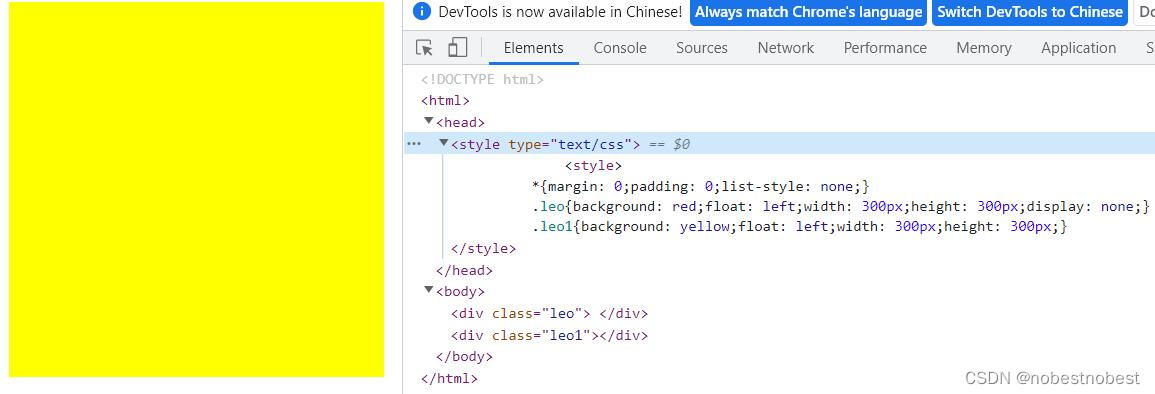Click the "DevTools is now available in Chinese!" message
The width and height of the screenshot is (1155, 394).
click(560, 12)
